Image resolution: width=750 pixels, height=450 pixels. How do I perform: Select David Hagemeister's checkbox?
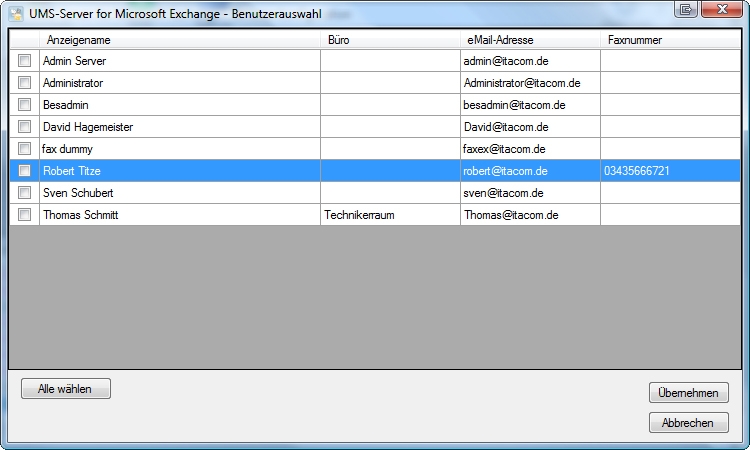click(x=24, y=127)
